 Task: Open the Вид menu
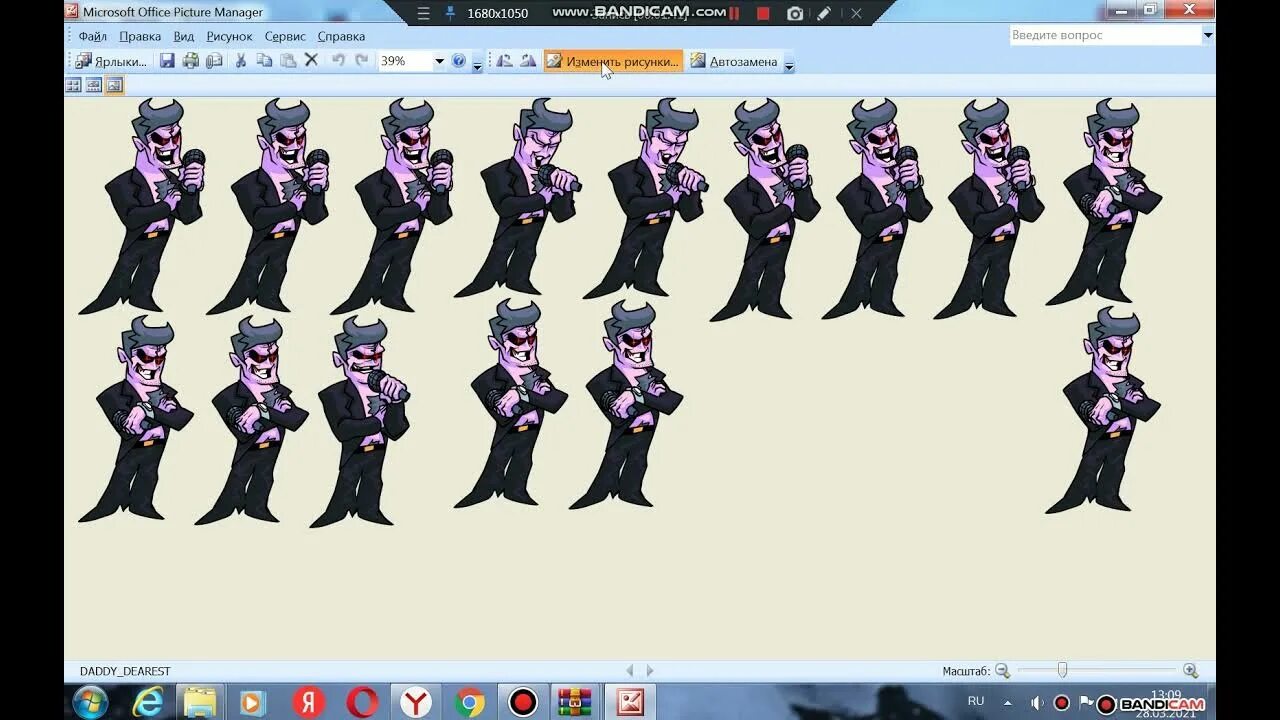(x=184, y=36)
